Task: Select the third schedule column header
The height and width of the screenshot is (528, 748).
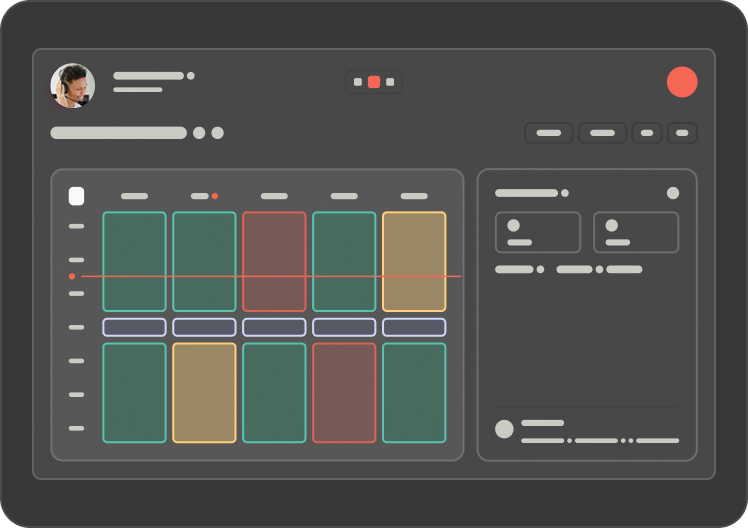Action: [274, 196]
